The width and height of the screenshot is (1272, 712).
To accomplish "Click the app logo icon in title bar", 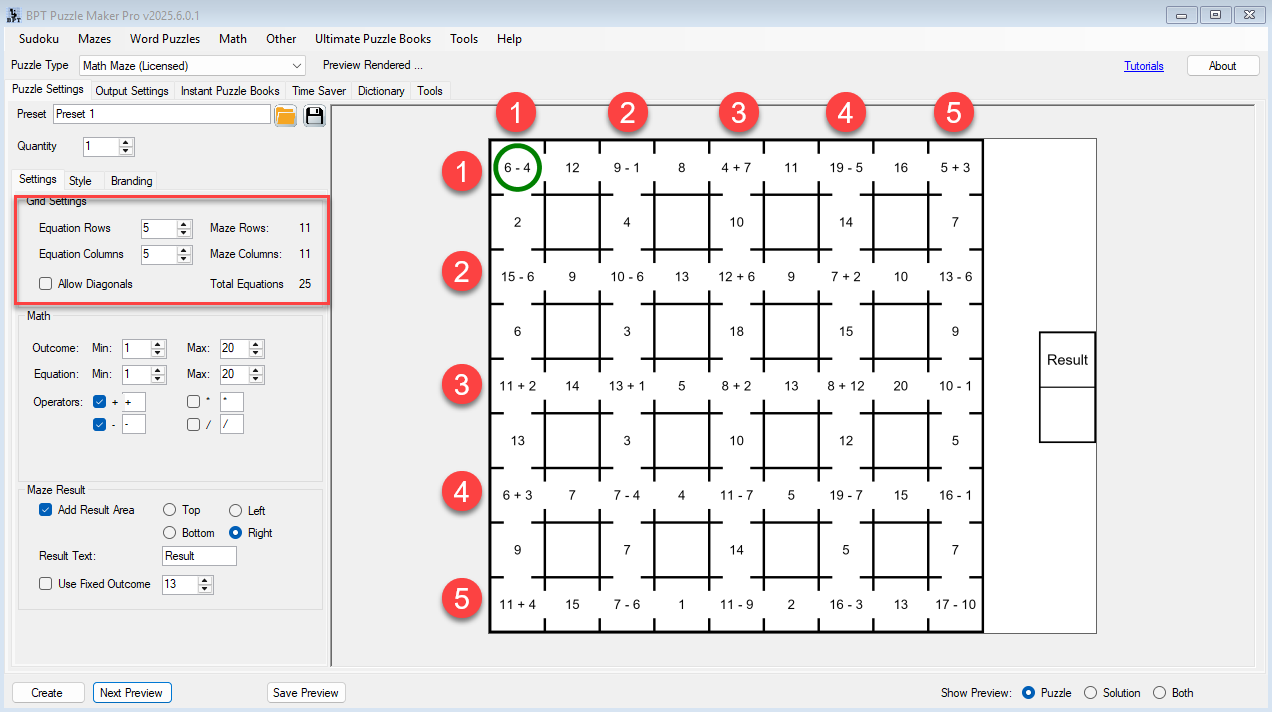I will click(x=14, y=15).
